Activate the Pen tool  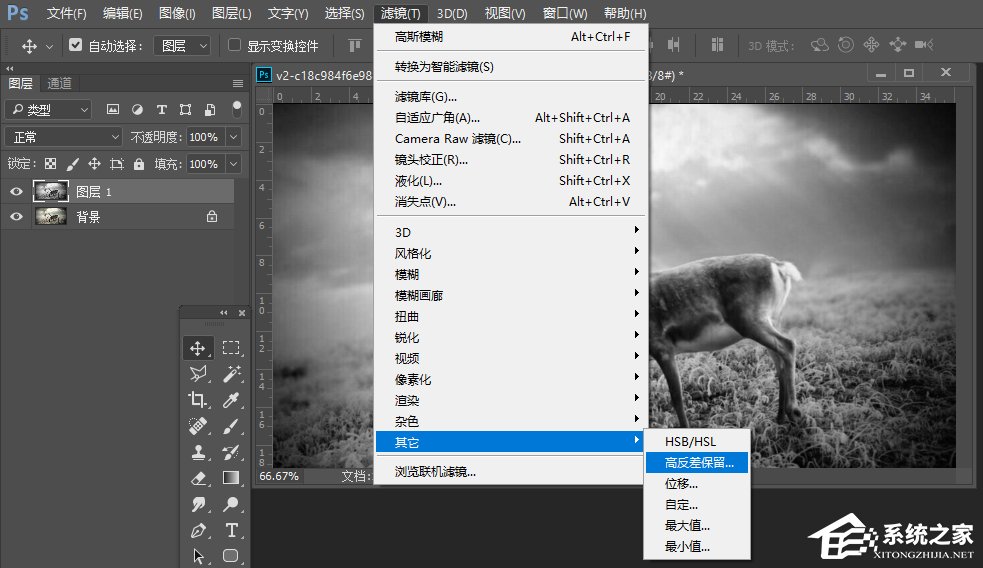click(198, 530)
